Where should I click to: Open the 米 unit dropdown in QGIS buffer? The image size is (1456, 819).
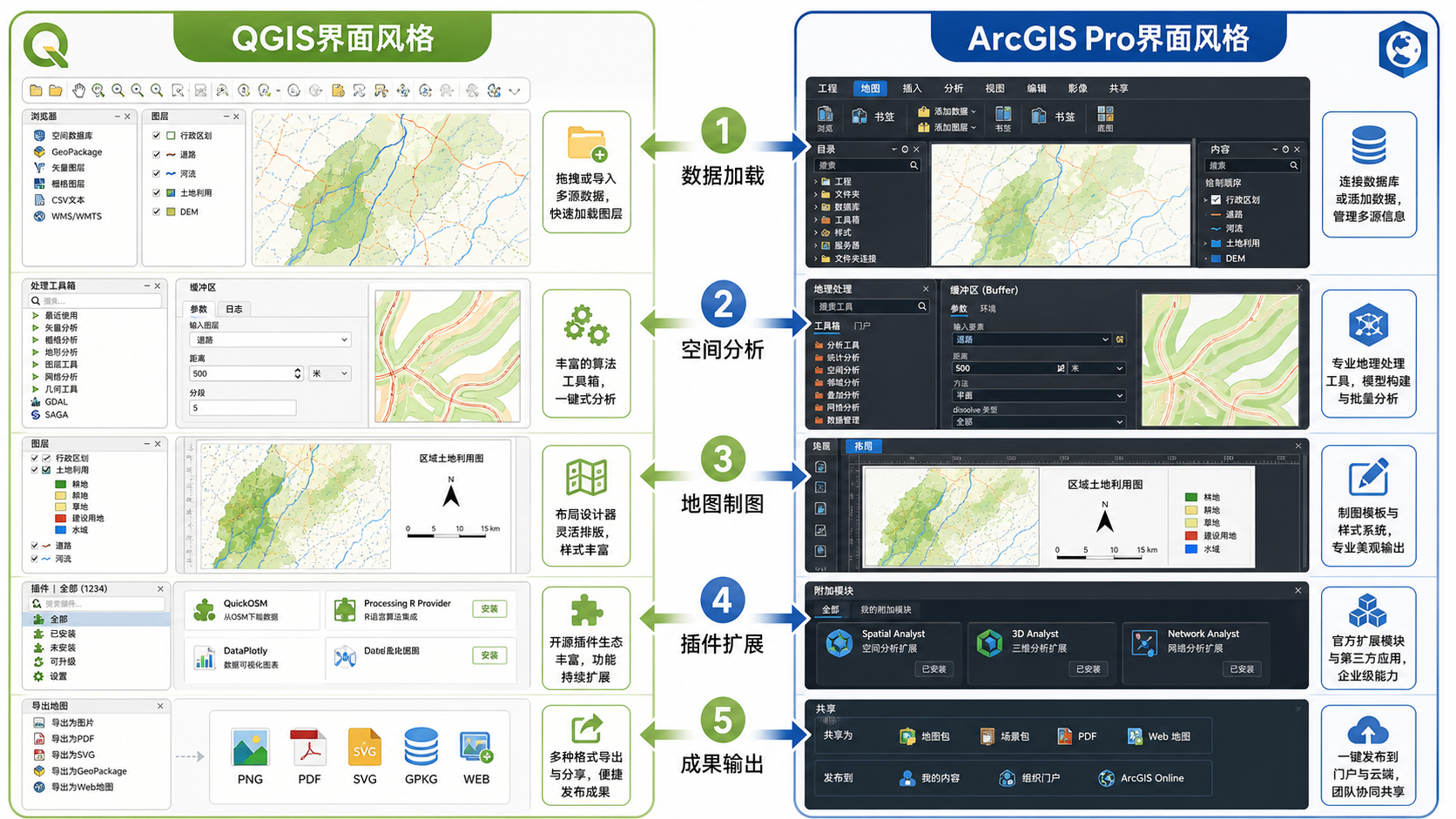(330, 373)
